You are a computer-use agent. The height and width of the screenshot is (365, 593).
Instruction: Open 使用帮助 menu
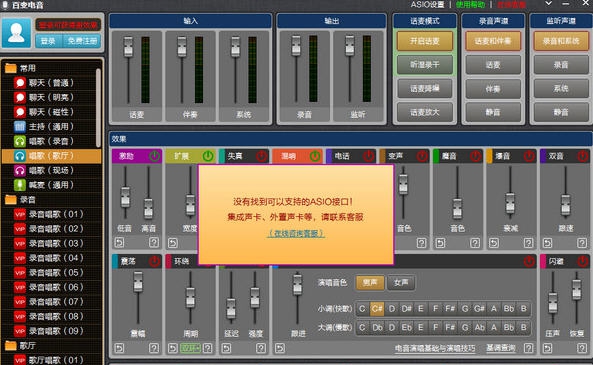[x=470, y=5]
